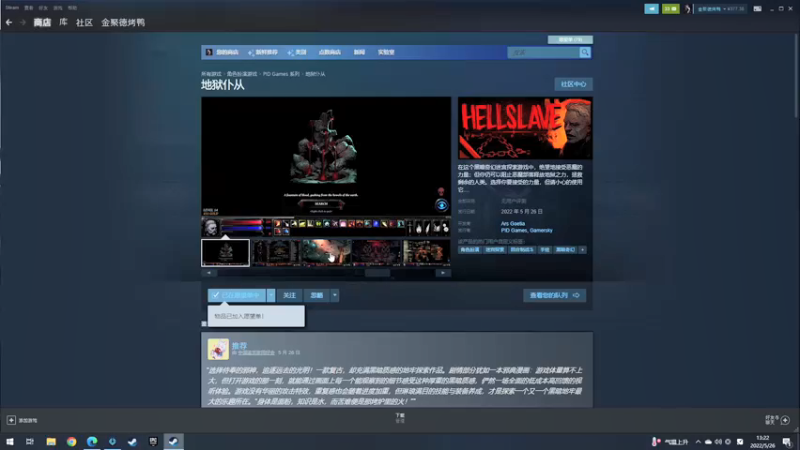Launch Google Chrome from the taskbar
Screen dimensions: 800x450
(x=71, y=441)
